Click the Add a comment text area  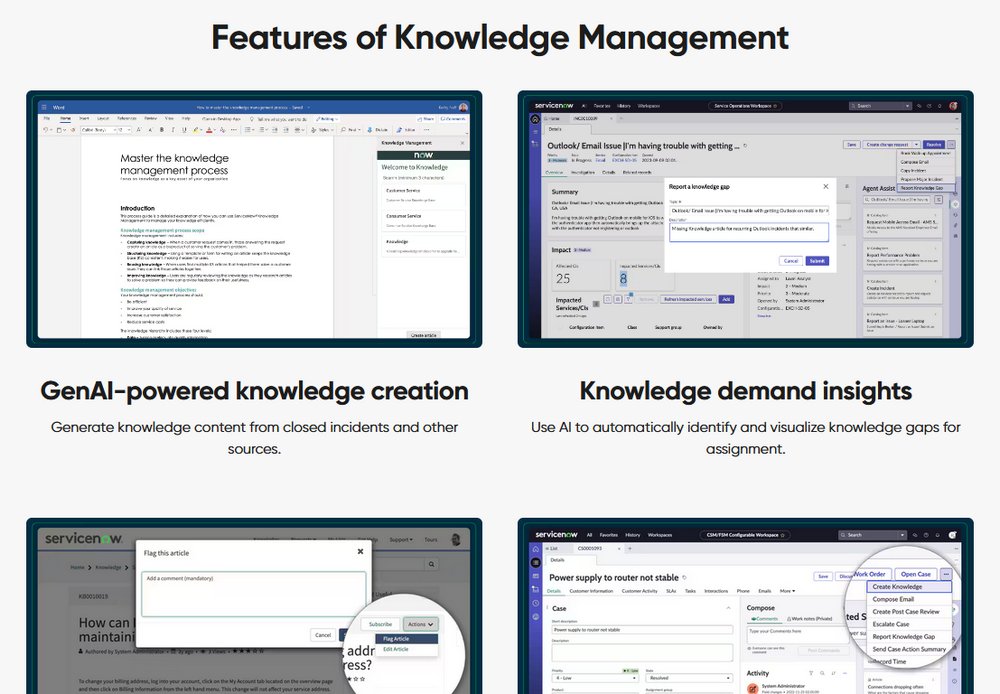[x=254, y=594]
